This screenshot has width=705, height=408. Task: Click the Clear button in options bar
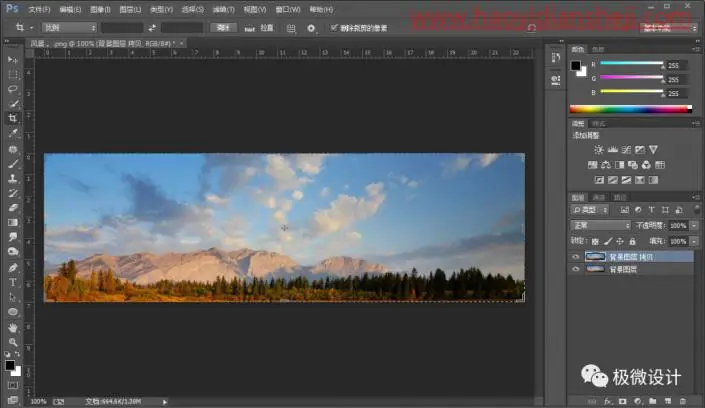(x=223, y=28)
